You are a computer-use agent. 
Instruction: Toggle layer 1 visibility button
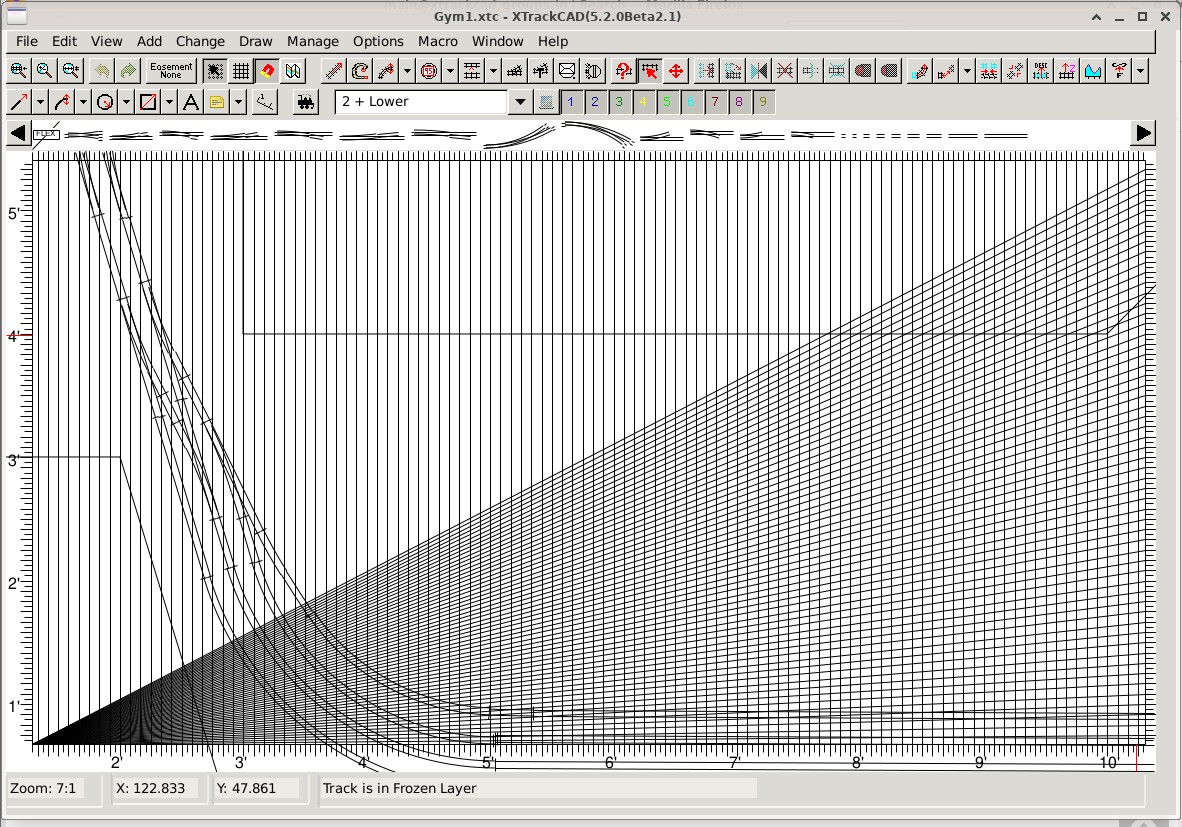570,102
